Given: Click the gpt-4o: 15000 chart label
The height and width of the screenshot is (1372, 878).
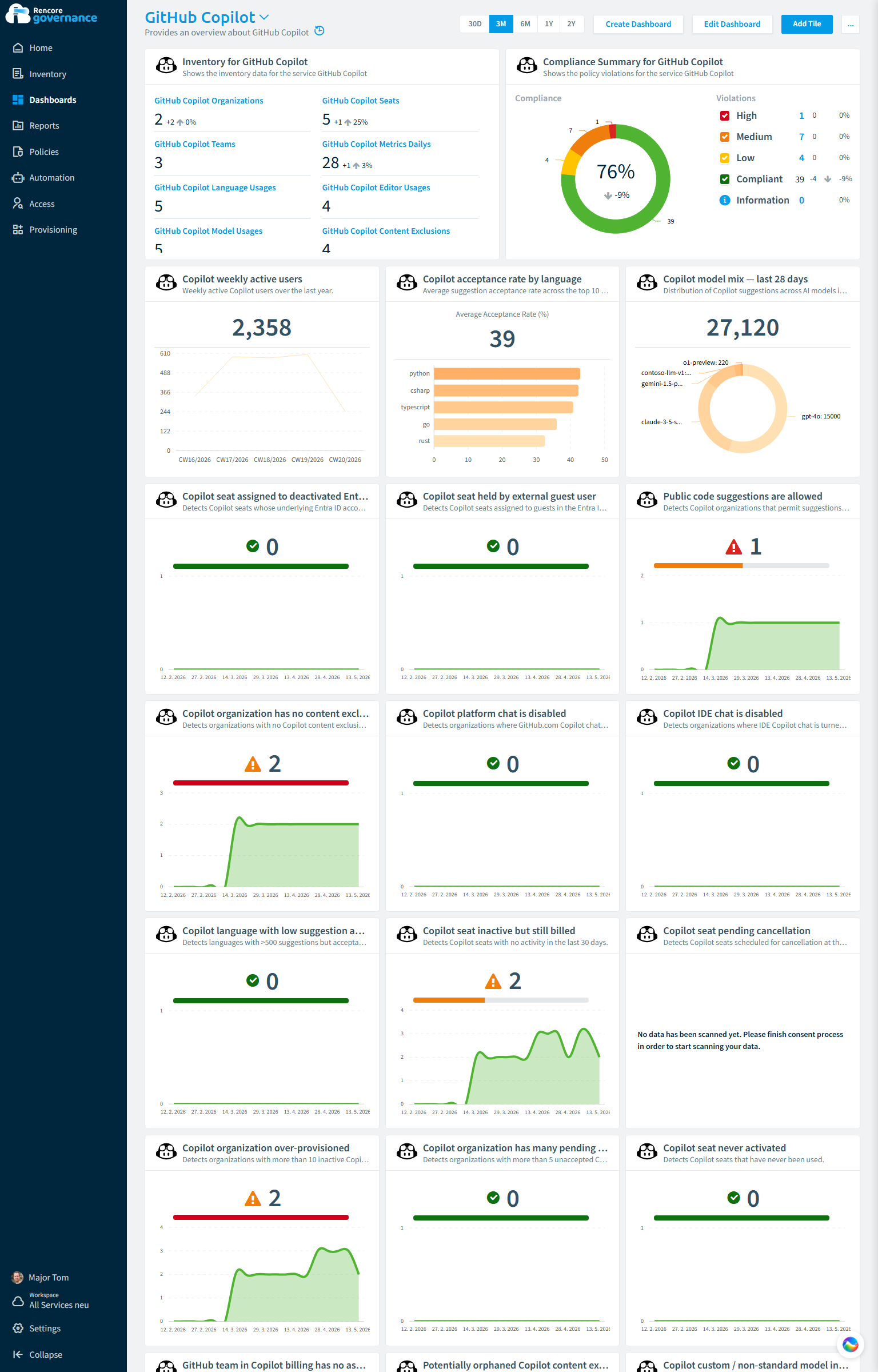Looking at the screenshot, I should click(821, 416).
